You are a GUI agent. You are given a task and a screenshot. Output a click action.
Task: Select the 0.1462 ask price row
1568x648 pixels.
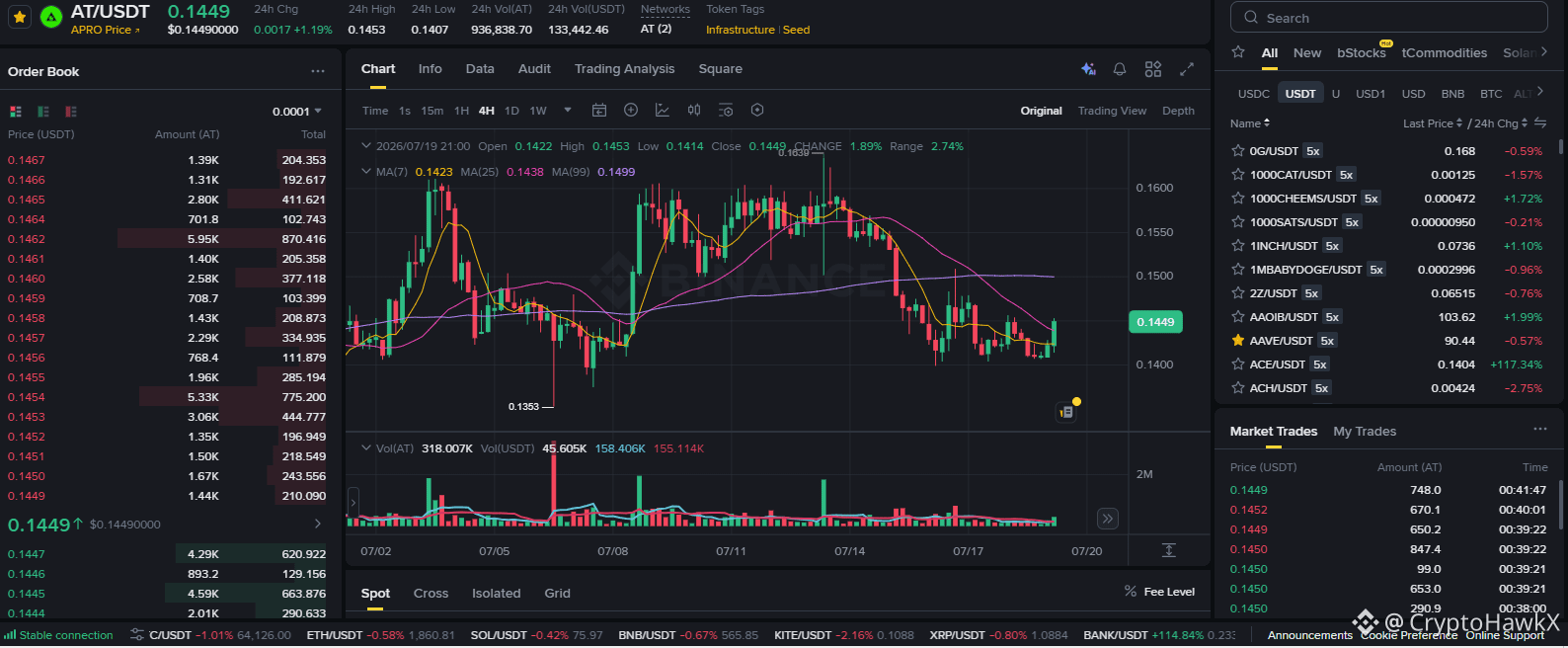pos(167,239)
